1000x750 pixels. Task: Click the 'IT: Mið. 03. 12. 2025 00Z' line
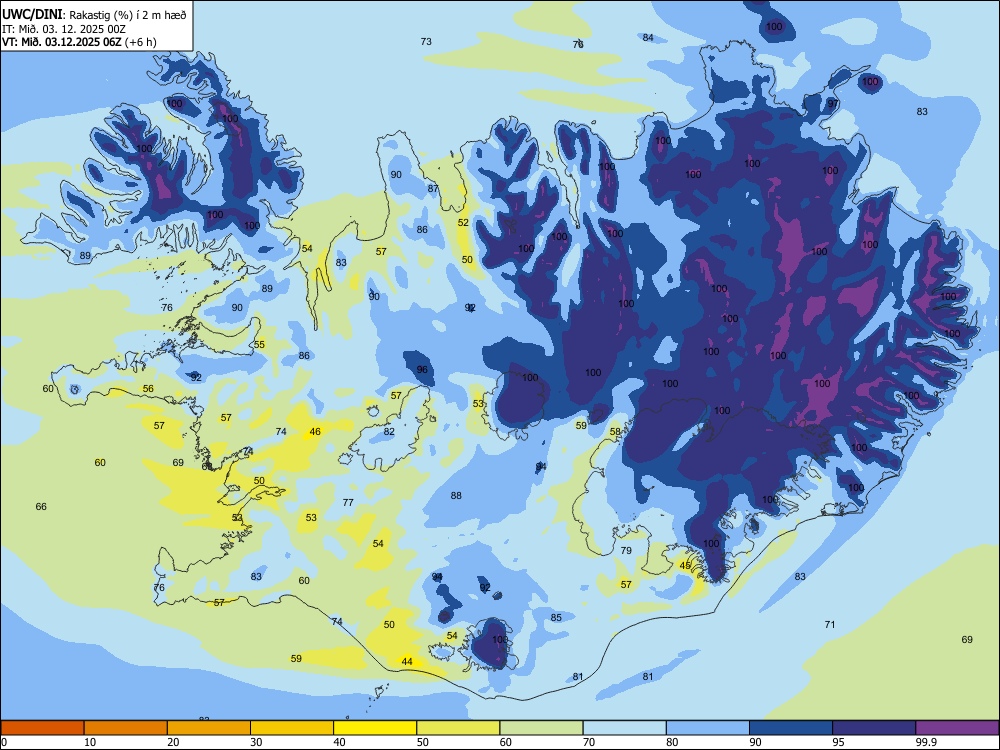64,29
